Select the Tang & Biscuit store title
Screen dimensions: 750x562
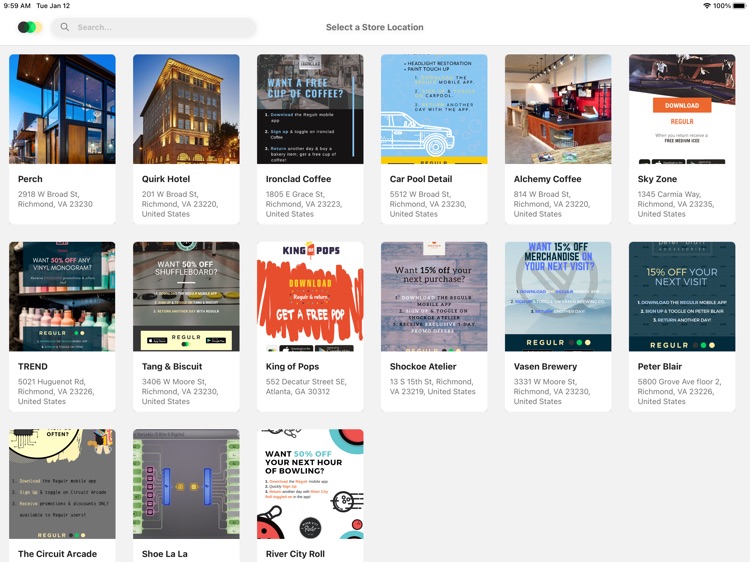(x=172, y=366)
